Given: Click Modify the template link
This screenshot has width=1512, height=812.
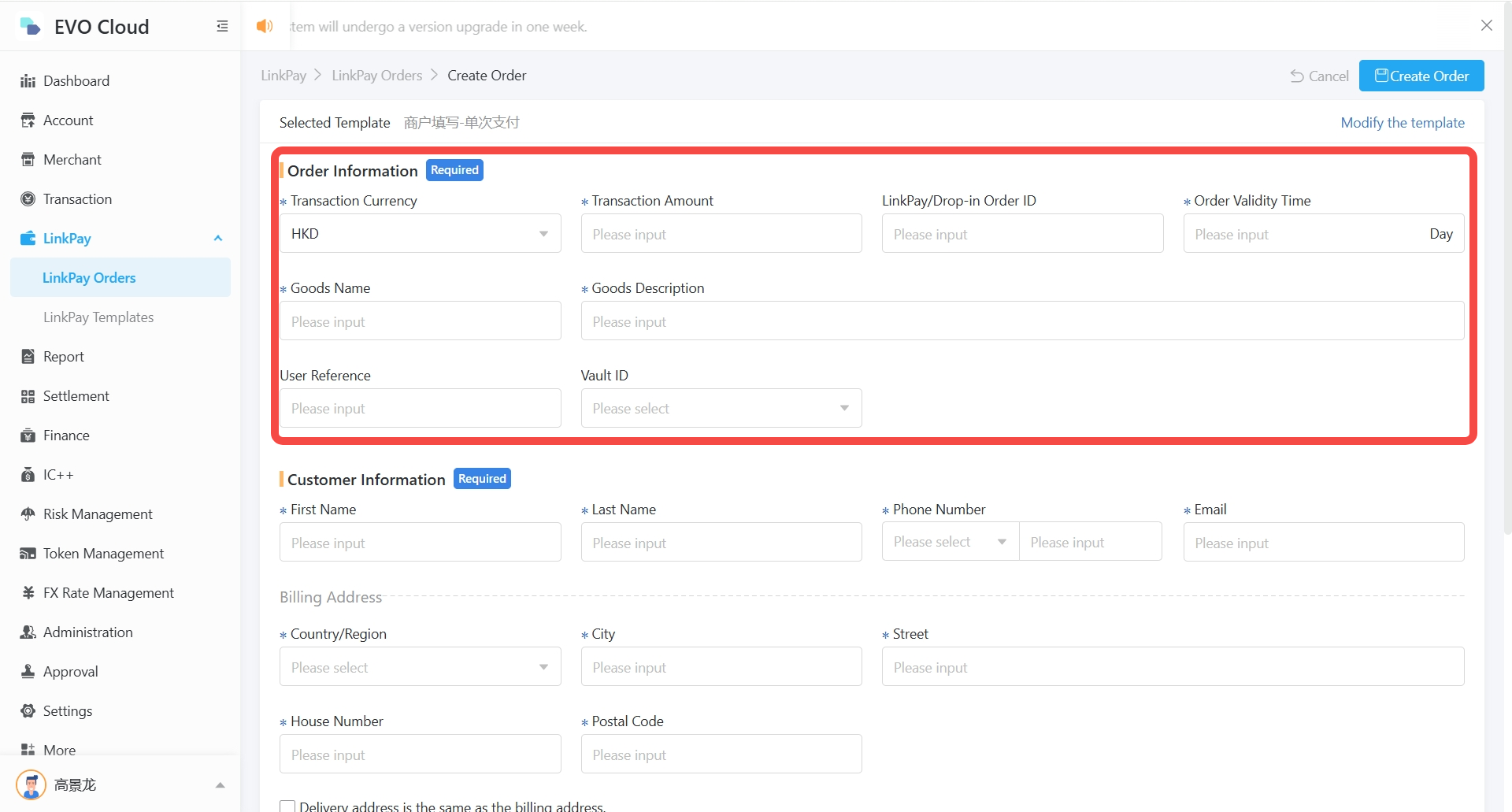Looking at the screenshot, I should click(x=1402, y=123).
